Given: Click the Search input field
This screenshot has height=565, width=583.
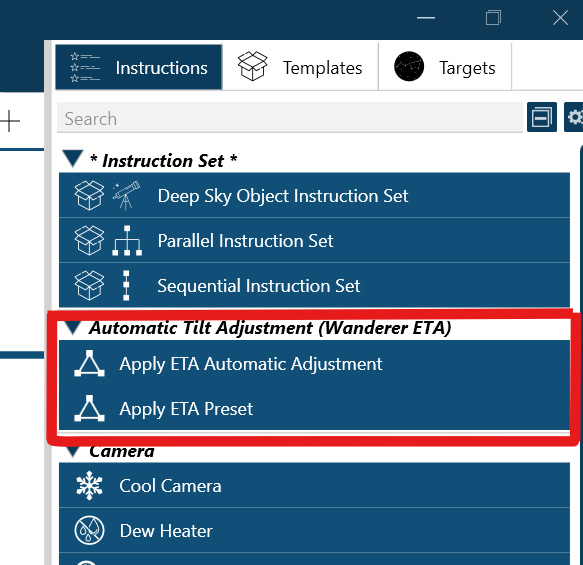Looking at the screenshot, I should (x=290, y=117).
